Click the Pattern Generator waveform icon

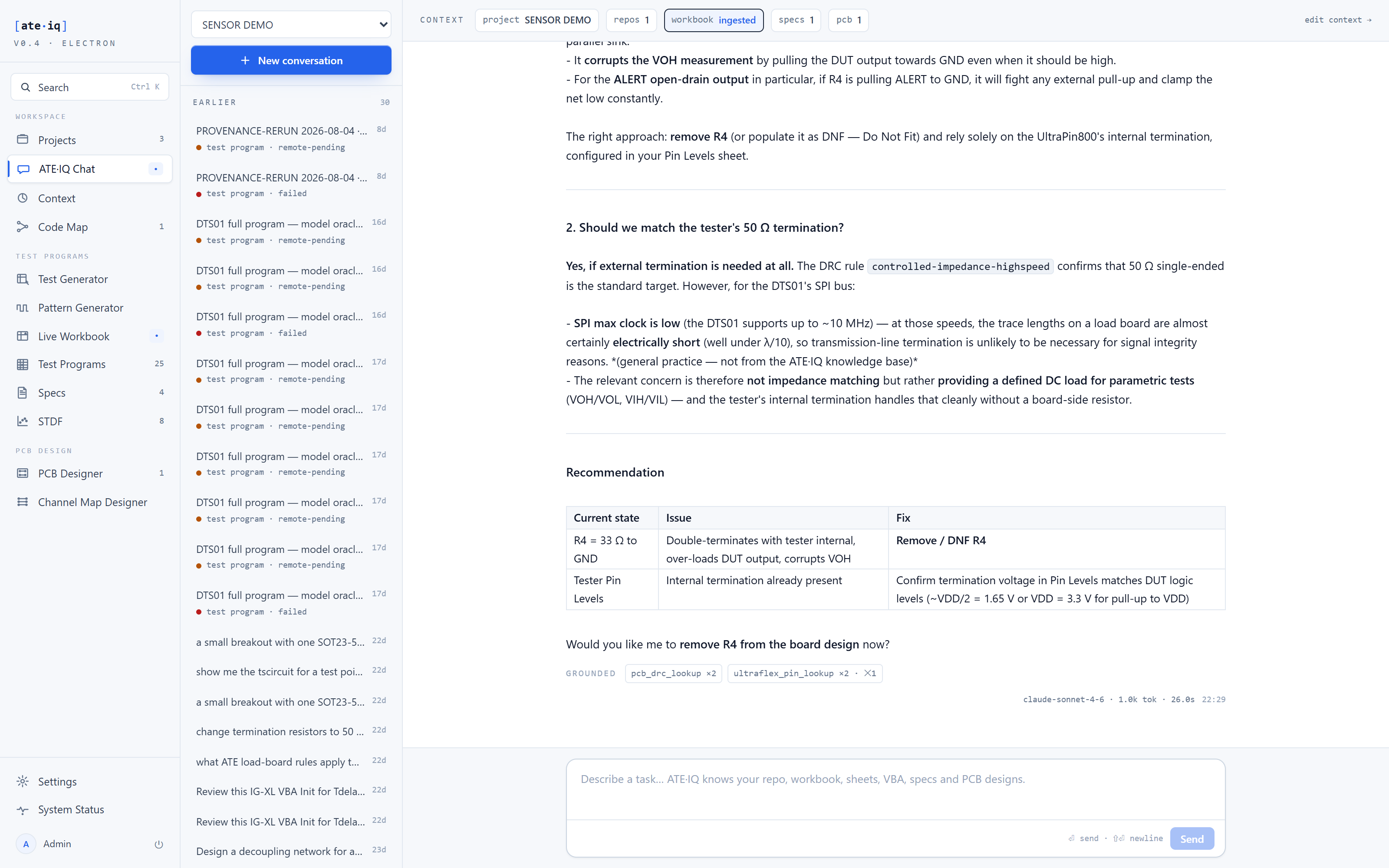(x=23, y=308)
